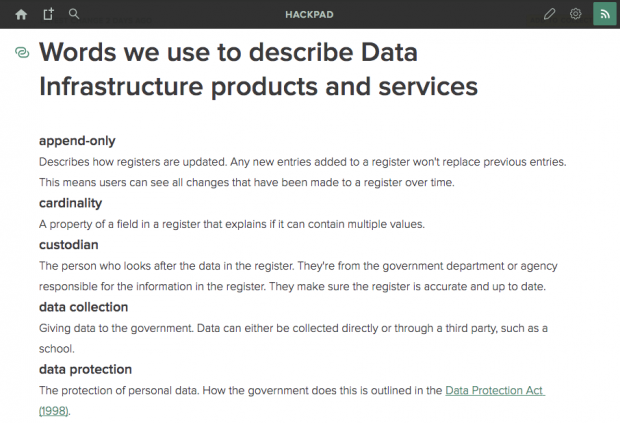
Task: Click the HACKPAD title in top bar
Action: 309,15
